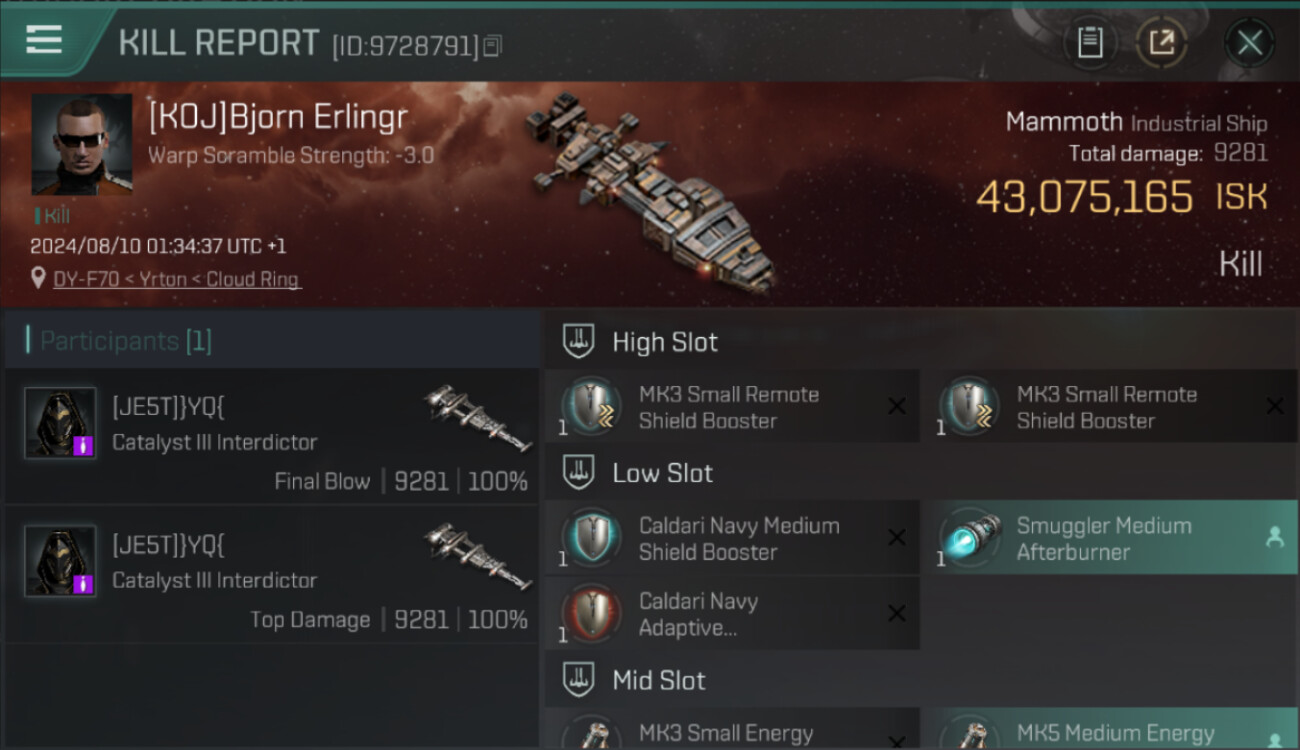Open the hamburger menu icon
The height and width of the screenshot is (750, 1300).
[x=44, y=41]
